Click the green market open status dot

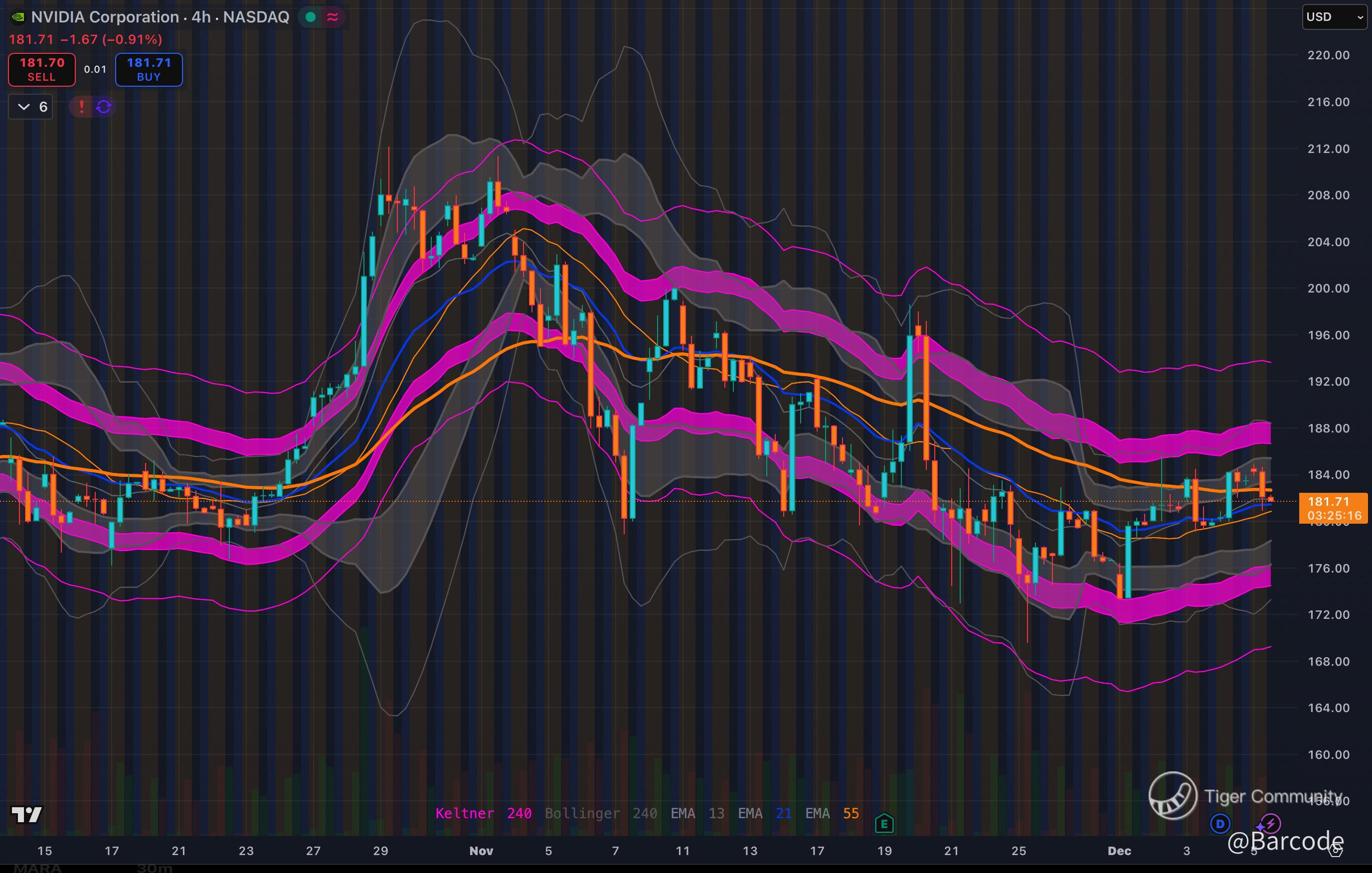311,17
